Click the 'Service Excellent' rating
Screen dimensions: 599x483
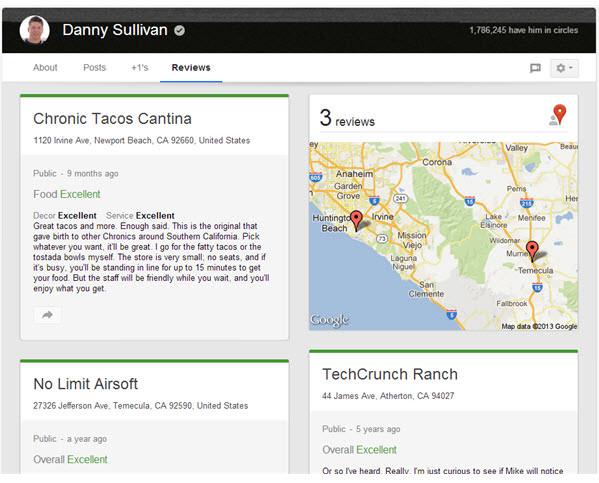[x=140, y=216]
